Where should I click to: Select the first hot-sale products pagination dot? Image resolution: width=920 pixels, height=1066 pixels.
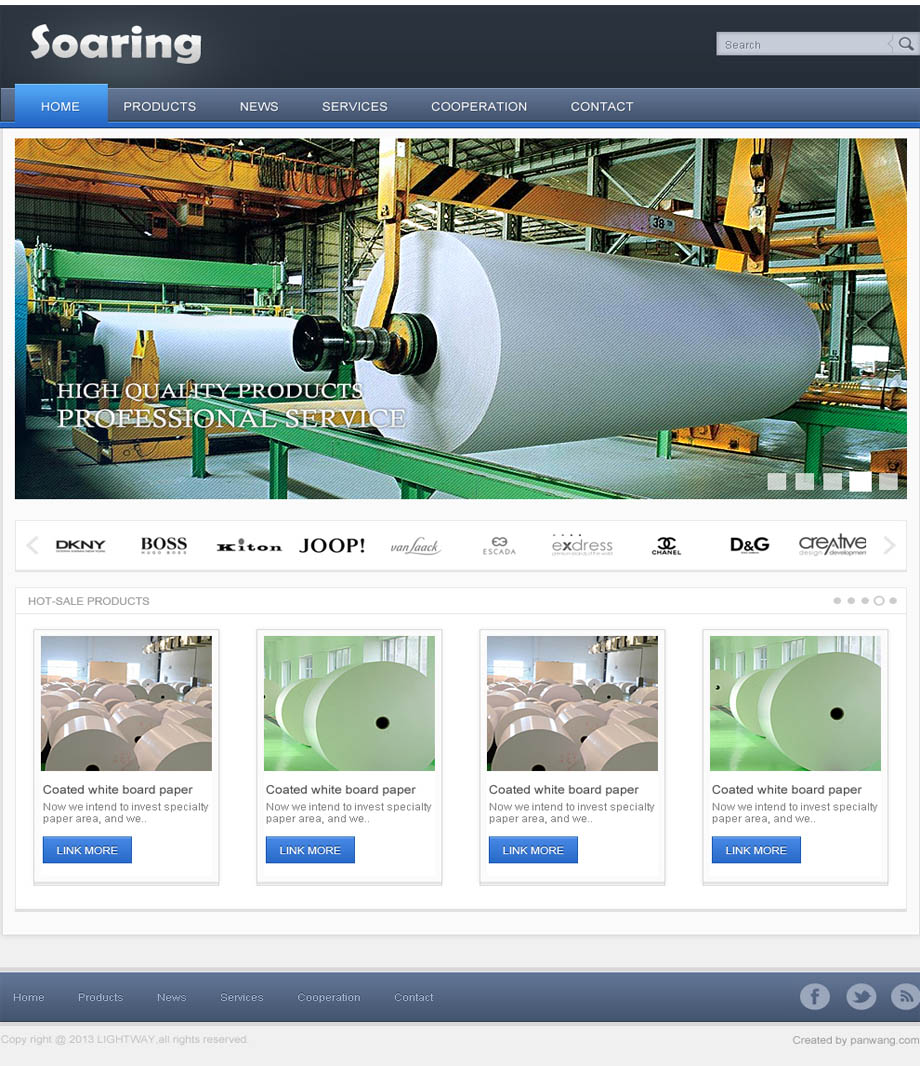click(837, 601)
